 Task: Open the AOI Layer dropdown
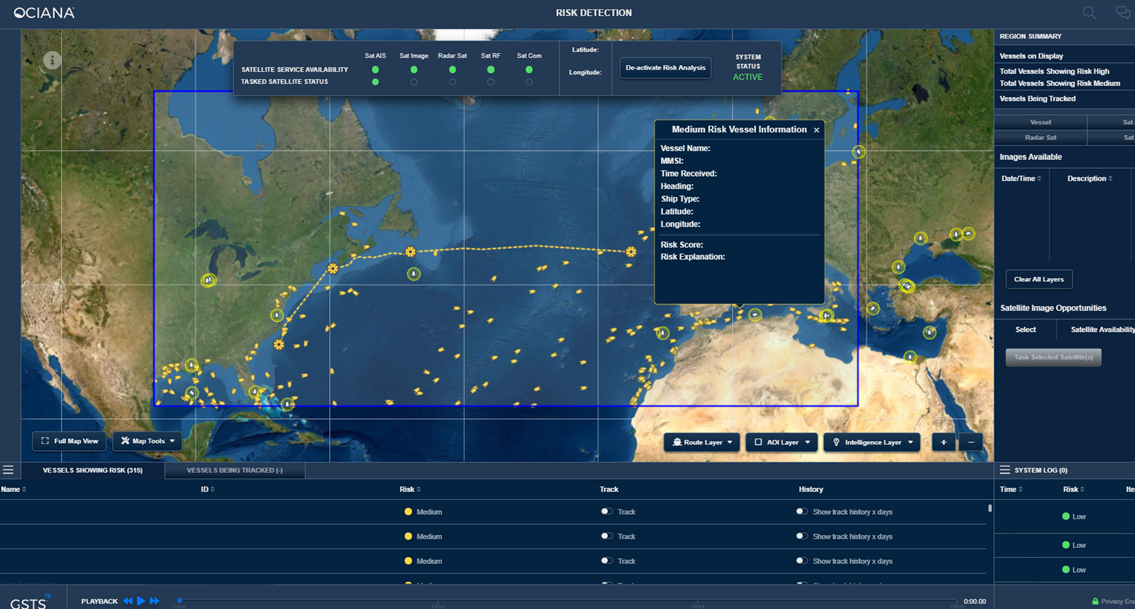(782, 442)
